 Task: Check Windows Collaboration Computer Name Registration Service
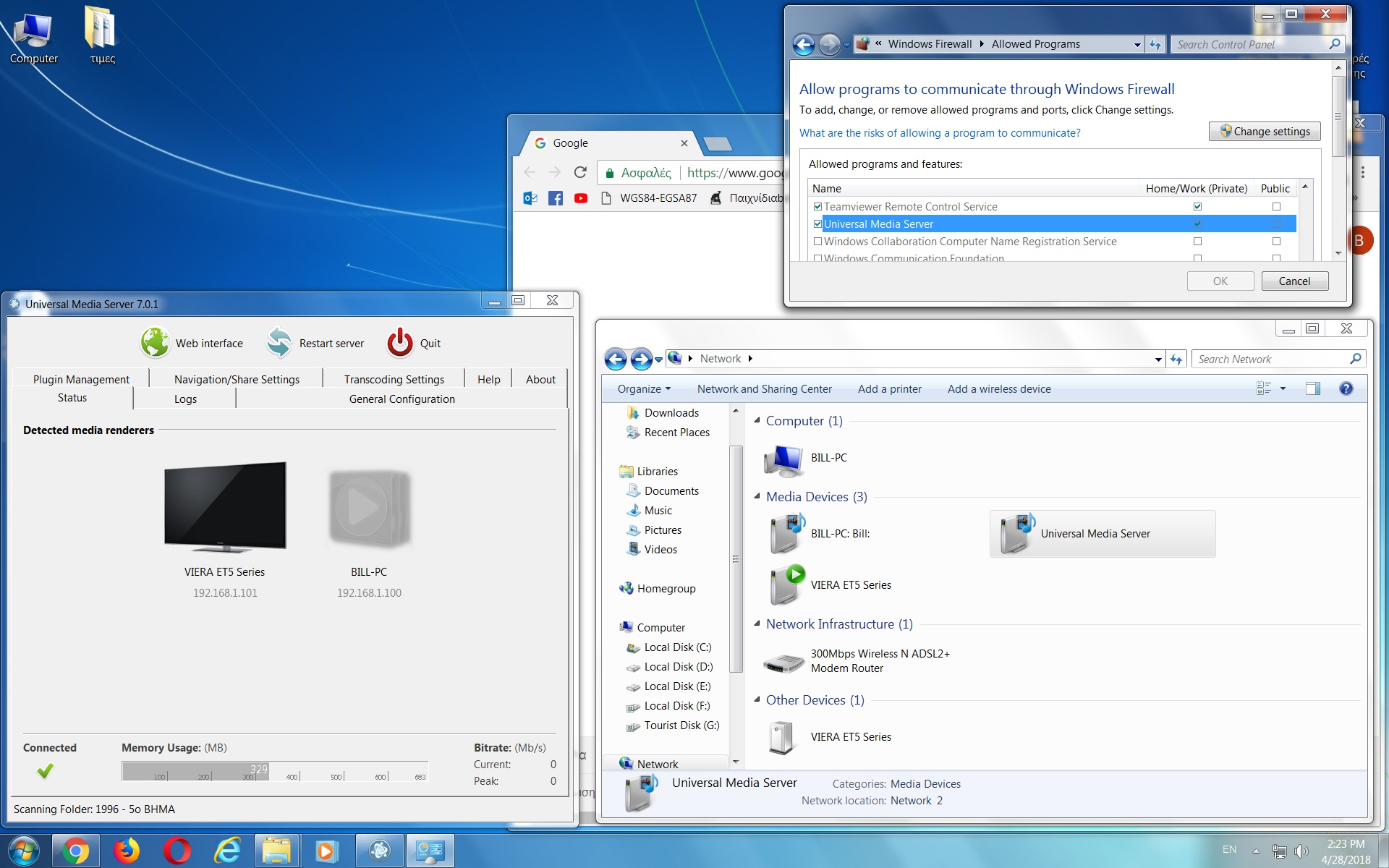click(817, 242)
